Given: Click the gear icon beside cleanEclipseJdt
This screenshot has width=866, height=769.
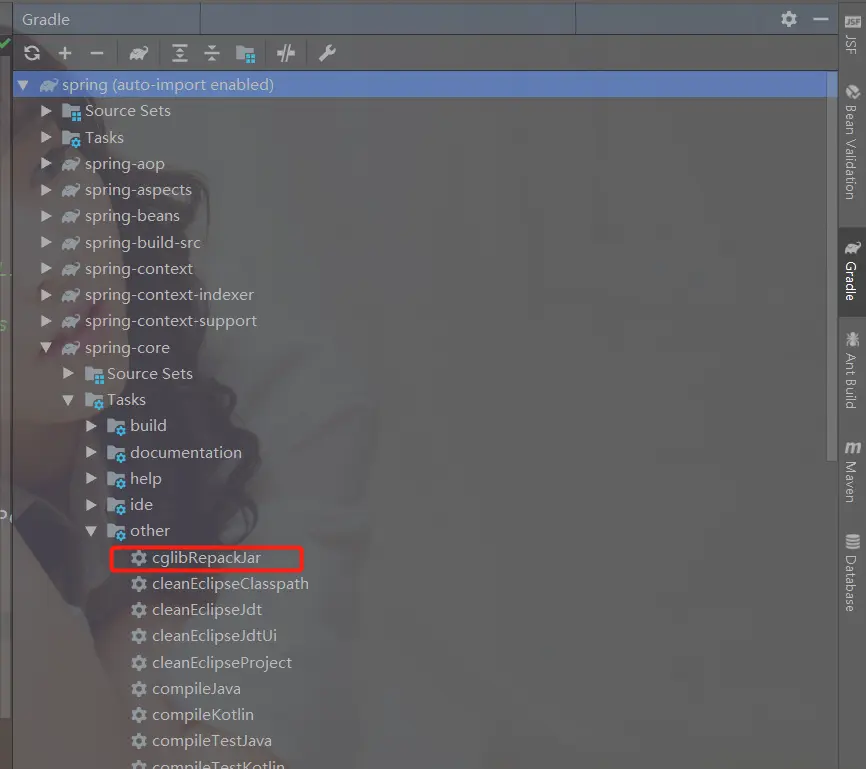Looking at the screenshot, I should click(x=139, y=610).
